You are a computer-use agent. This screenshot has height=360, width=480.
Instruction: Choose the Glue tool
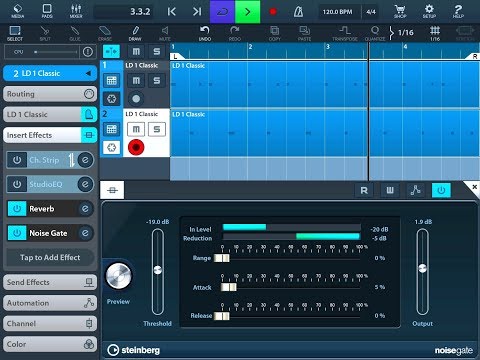(75, 33)
